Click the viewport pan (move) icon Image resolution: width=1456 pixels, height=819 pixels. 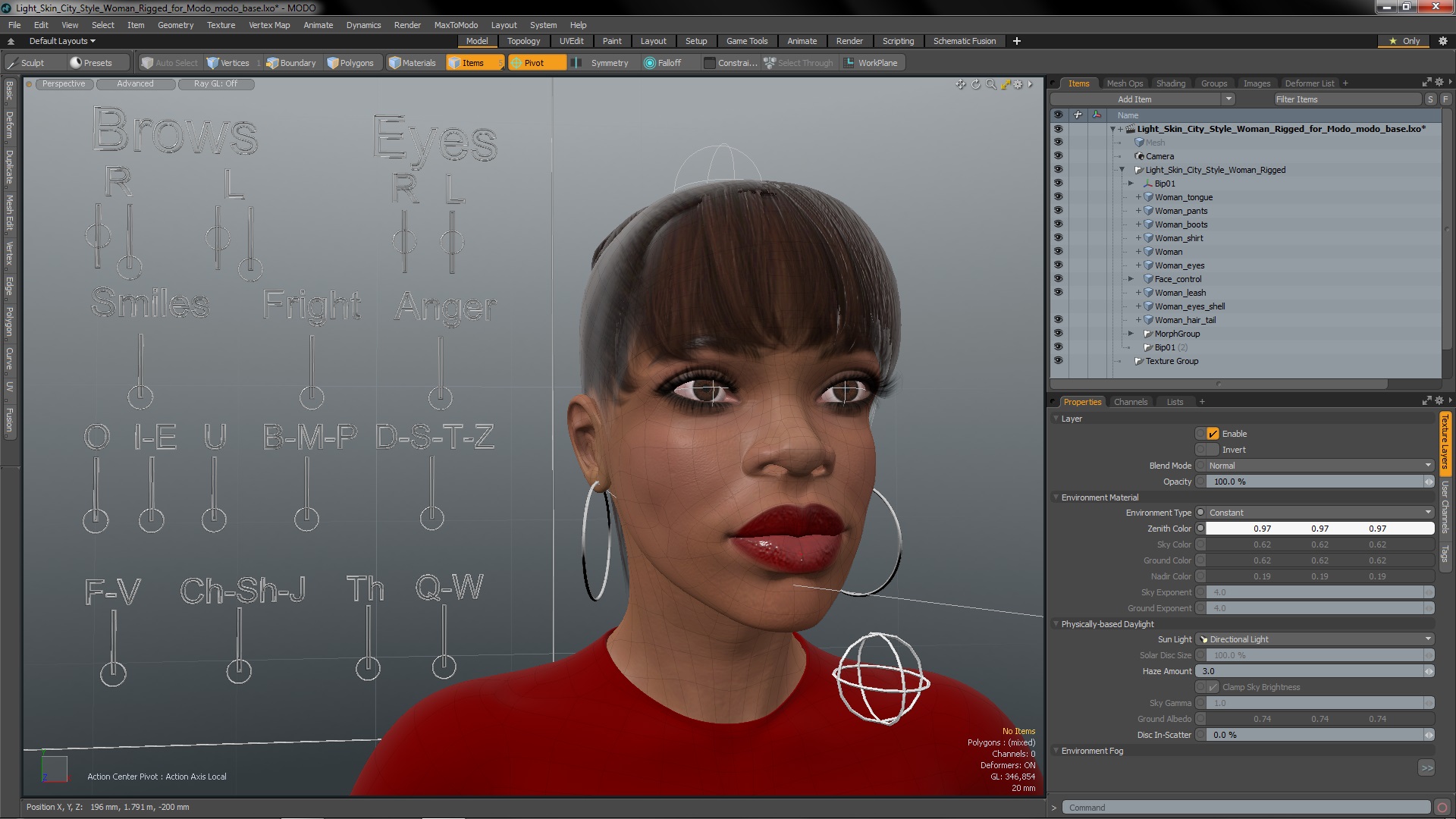961,84
